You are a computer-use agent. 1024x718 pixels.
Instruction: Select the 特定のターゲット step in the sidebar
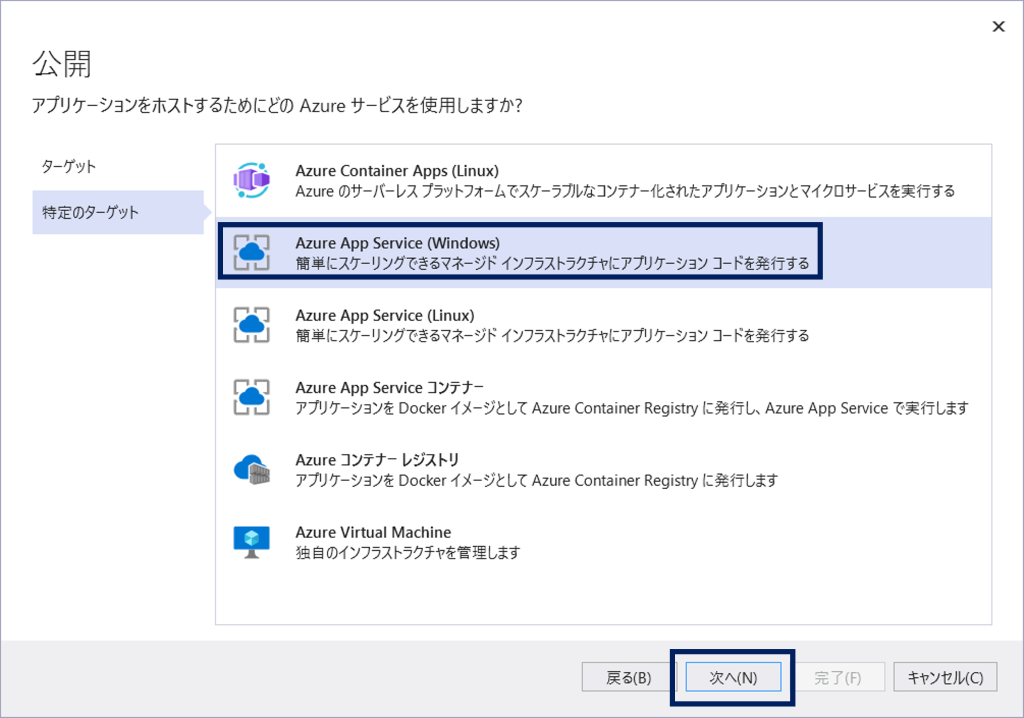118,212
